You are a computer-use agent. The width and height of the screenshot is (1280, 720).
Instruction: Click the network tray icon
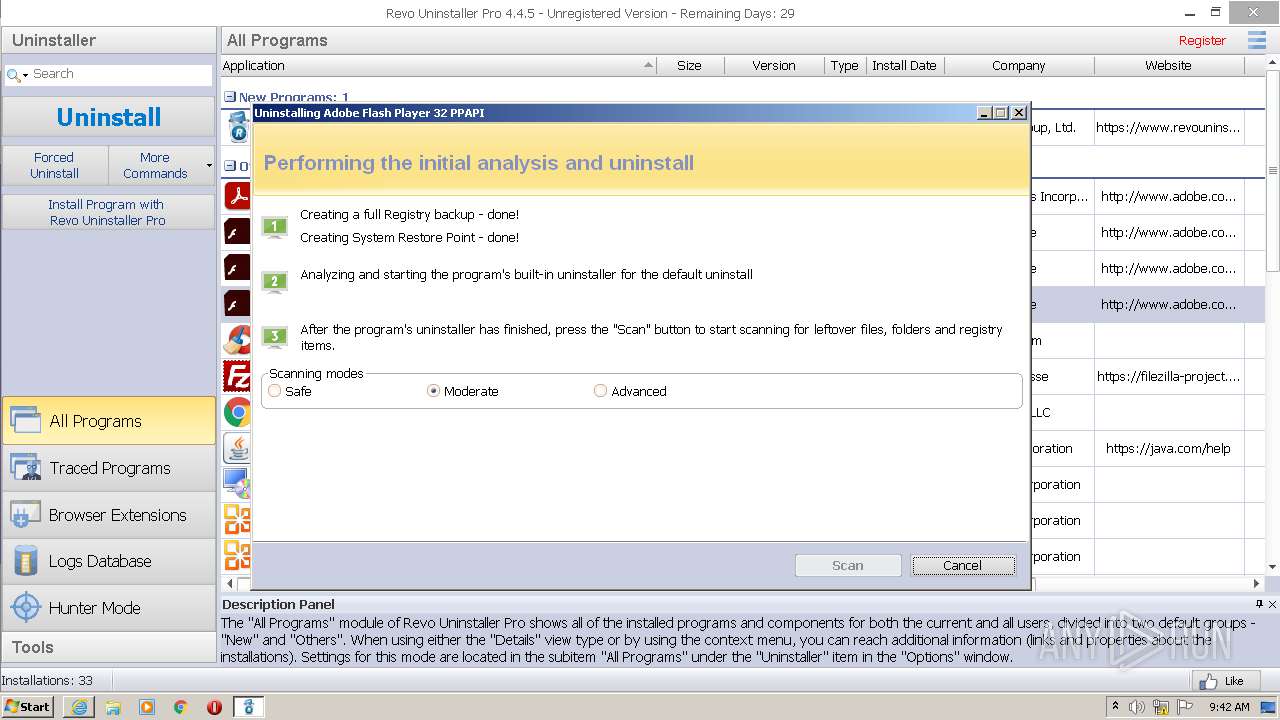(1161, 707)
